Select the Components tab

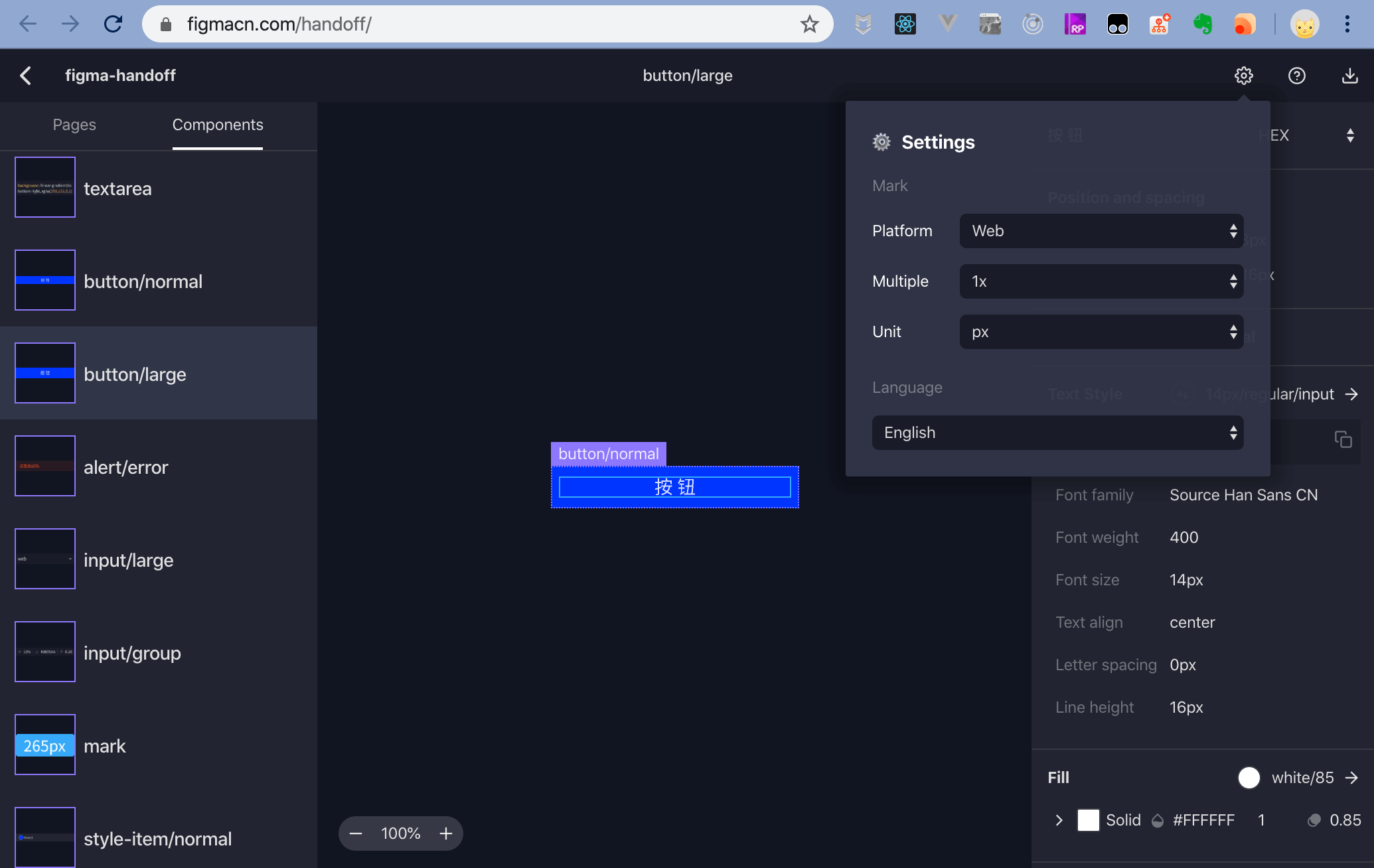point(218,125)
